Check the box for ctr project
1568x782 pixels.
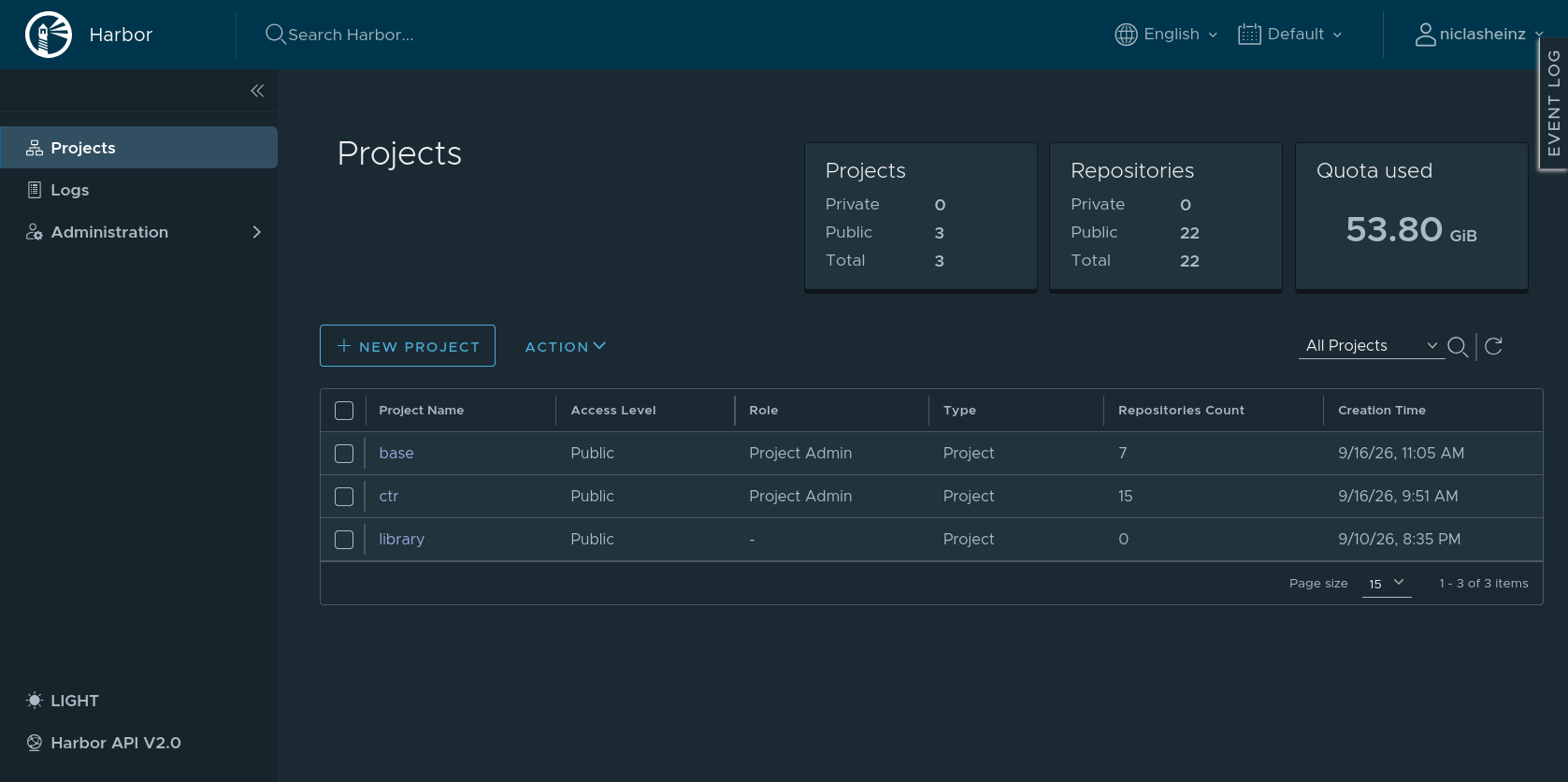(344, 497)
